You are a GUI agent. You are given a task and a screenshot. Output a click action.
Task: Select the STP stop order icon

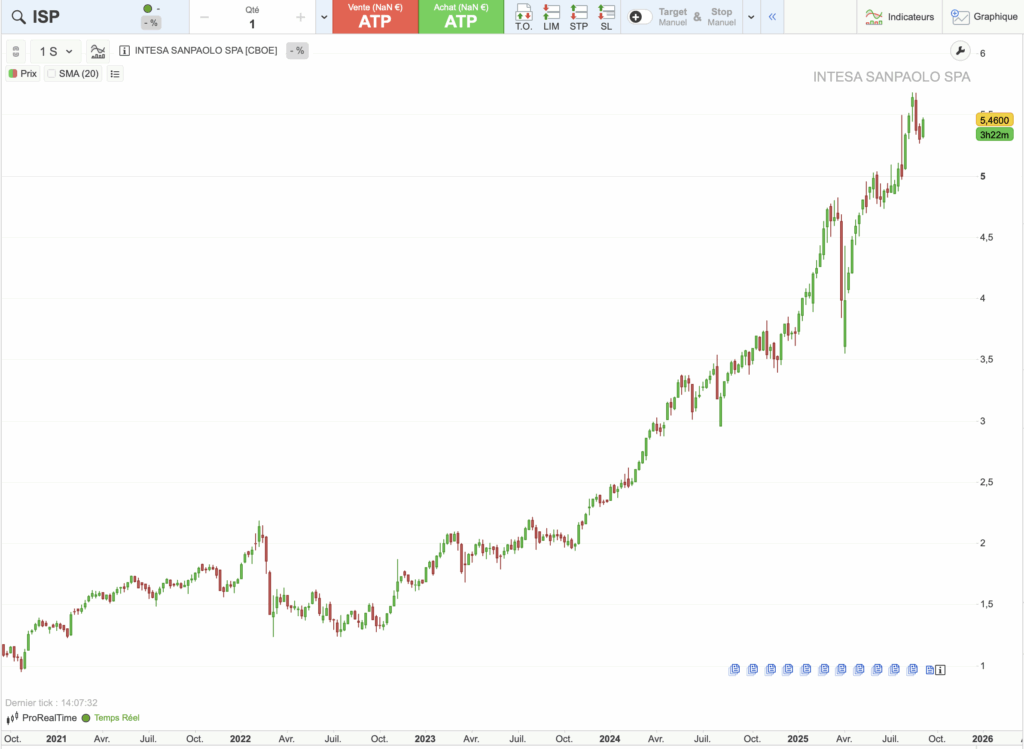coord(577,17)
